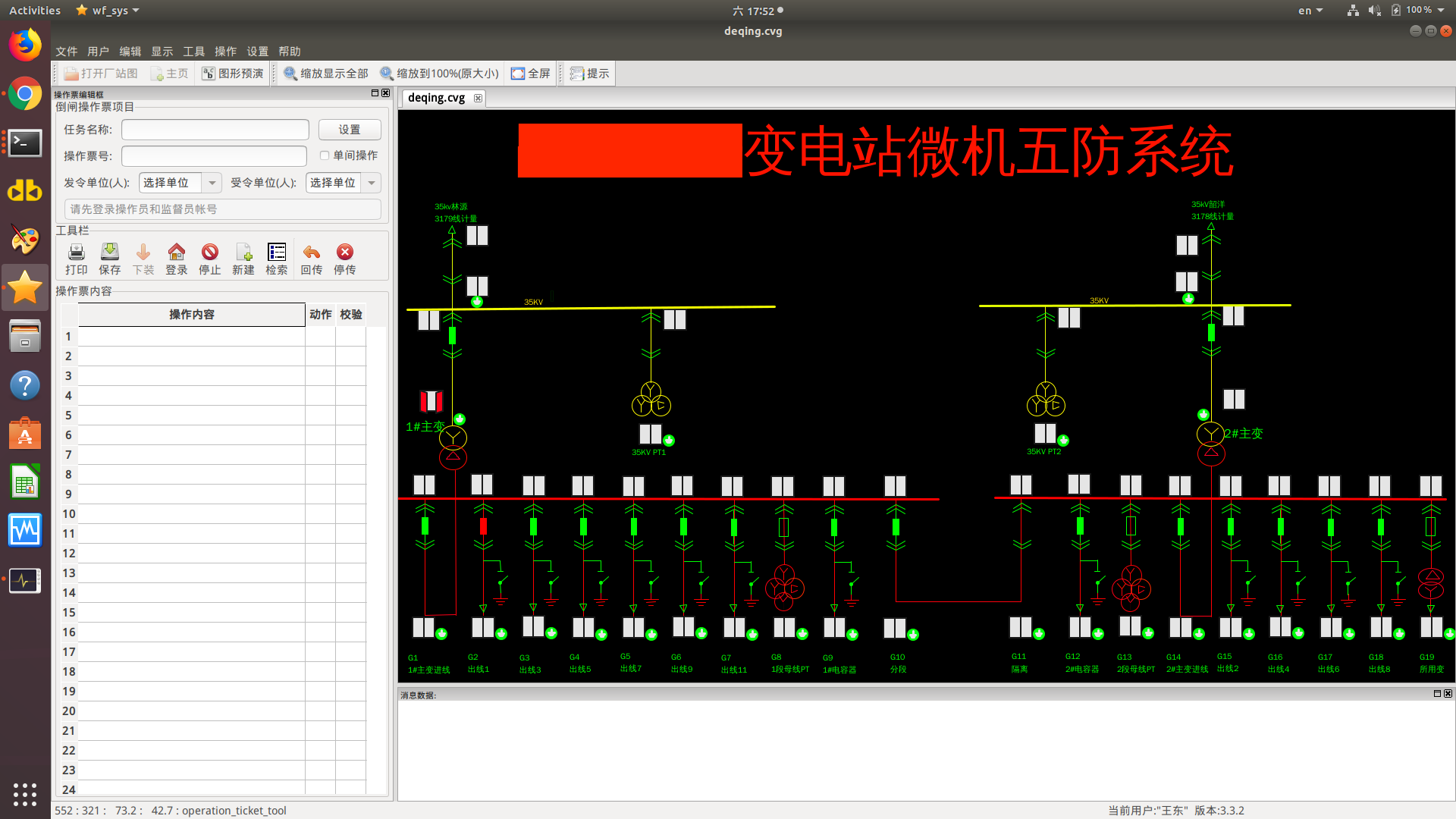The height and width of the screenshot is (819, 1456).
Task: Select the deqing.cvg tab
Action: pyautogui.click(x=437, y=98)
